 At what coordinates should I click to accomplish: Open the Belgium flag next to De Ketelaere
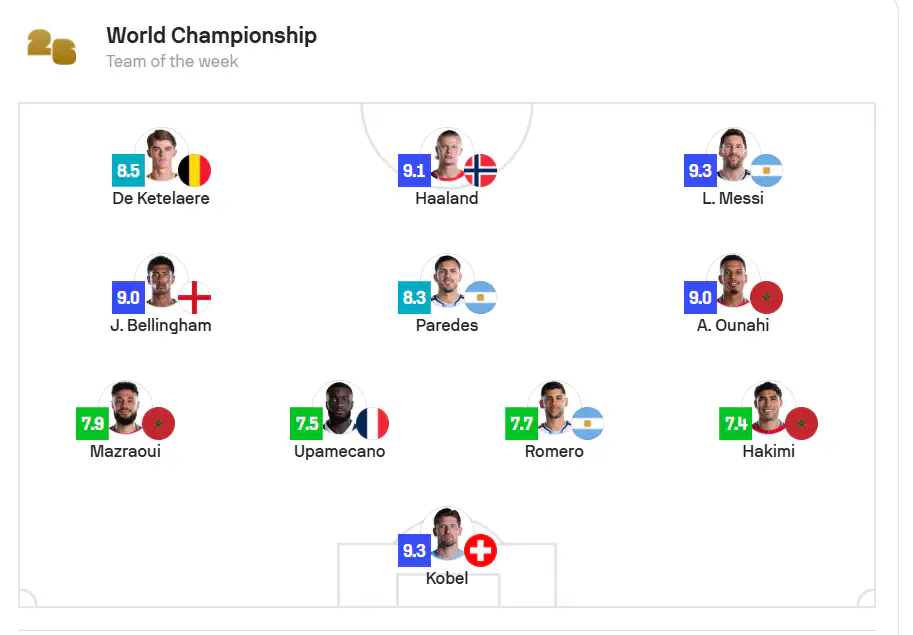[x=194, y=171]
